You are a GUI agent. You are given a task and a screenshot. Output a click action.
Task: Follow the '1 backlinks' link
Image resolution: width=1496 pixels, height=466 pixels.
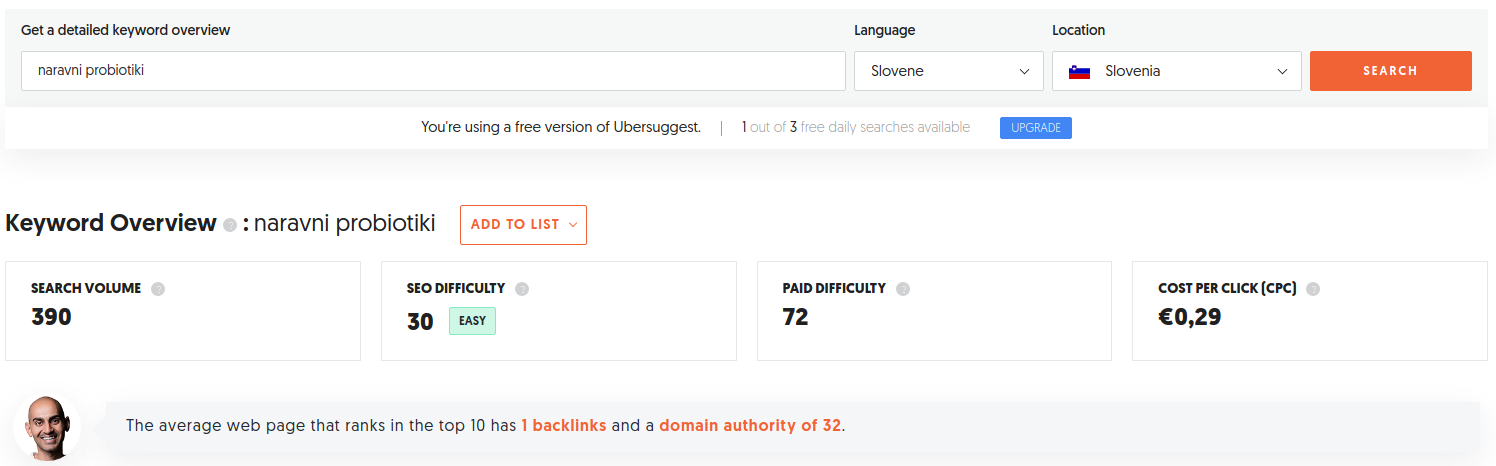[563, 425]
